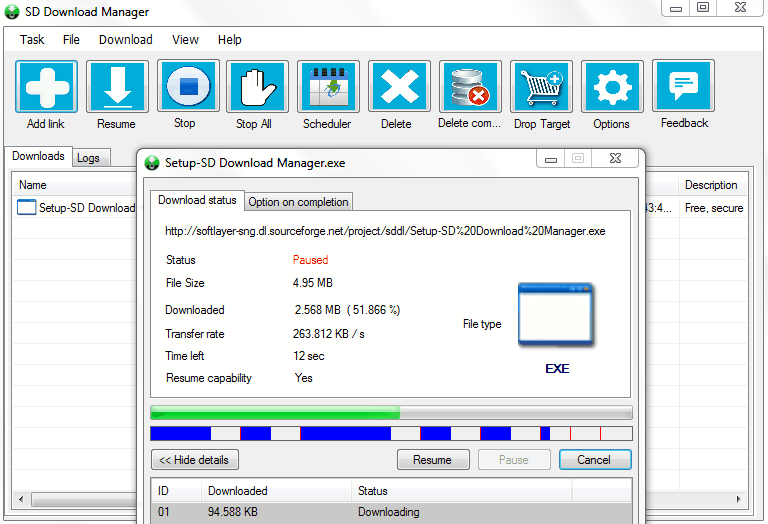Open the Download menu
Image resolution: width=768 pixels, height=524 pixels.
(125, 40)
